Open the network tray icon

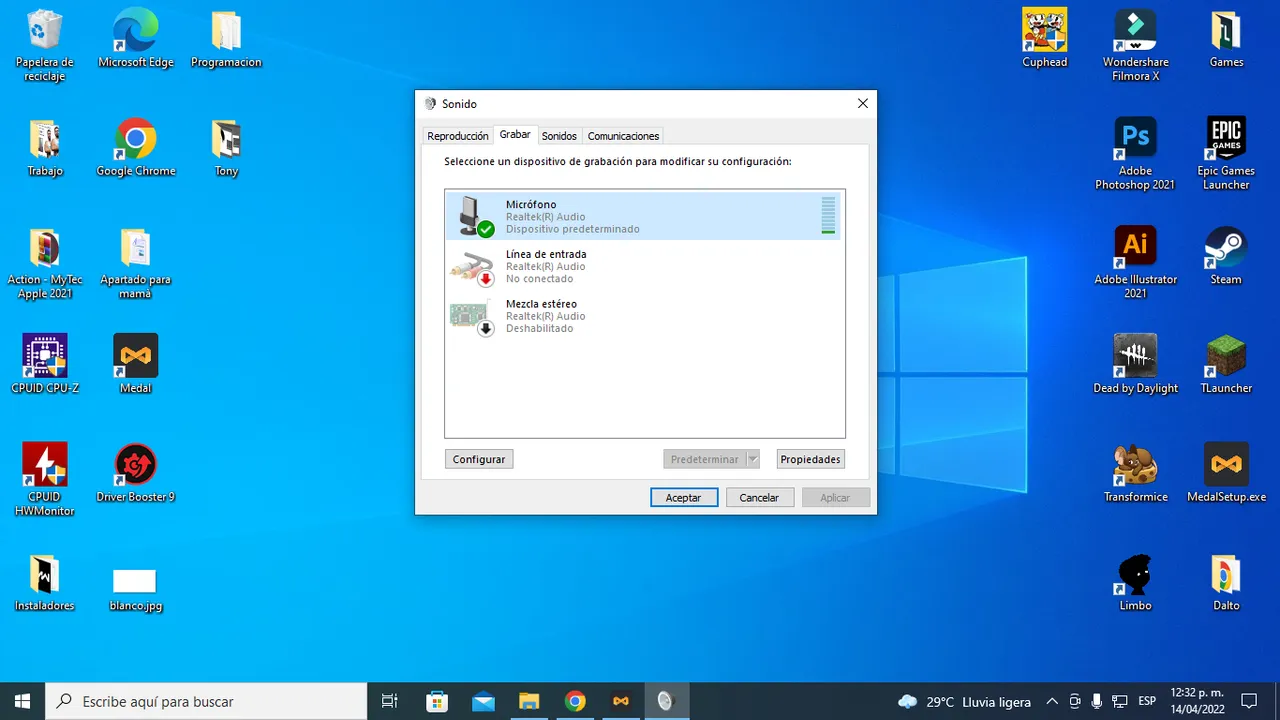pyautogui.click(x=1120, y=701)
